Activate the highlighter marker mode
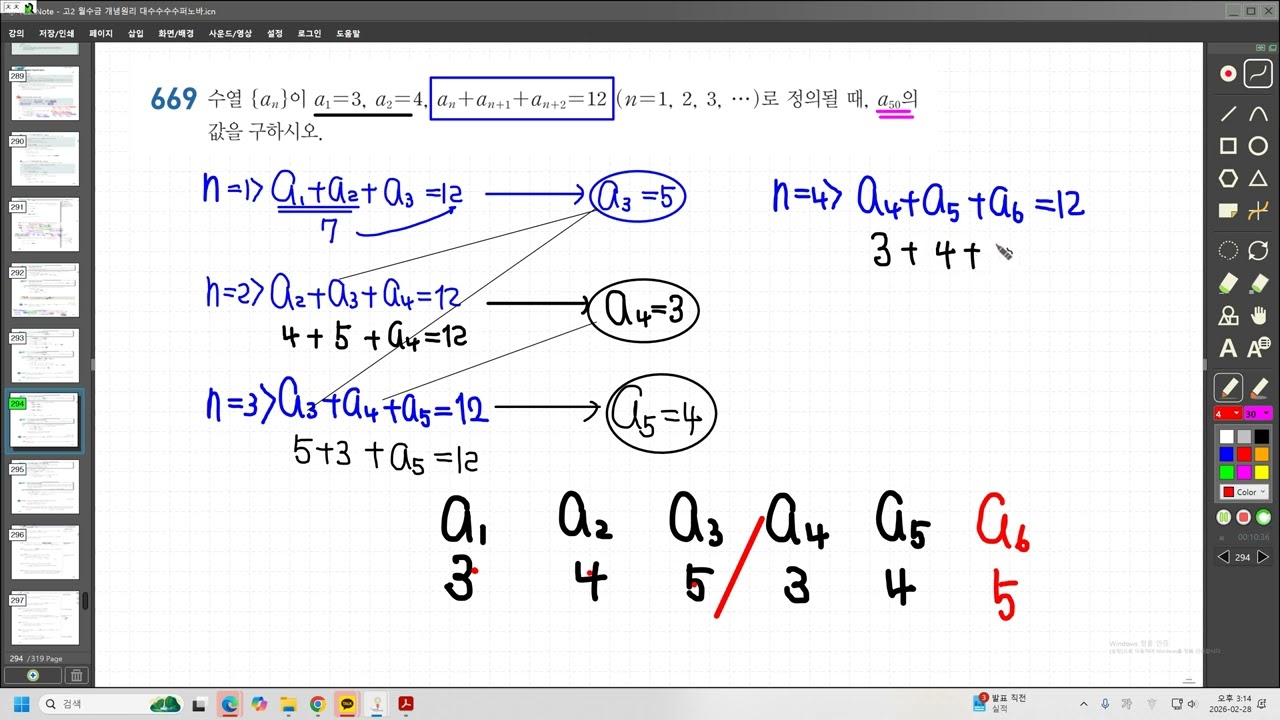This screenshot has height=720, width=1280. [1258, 388]
